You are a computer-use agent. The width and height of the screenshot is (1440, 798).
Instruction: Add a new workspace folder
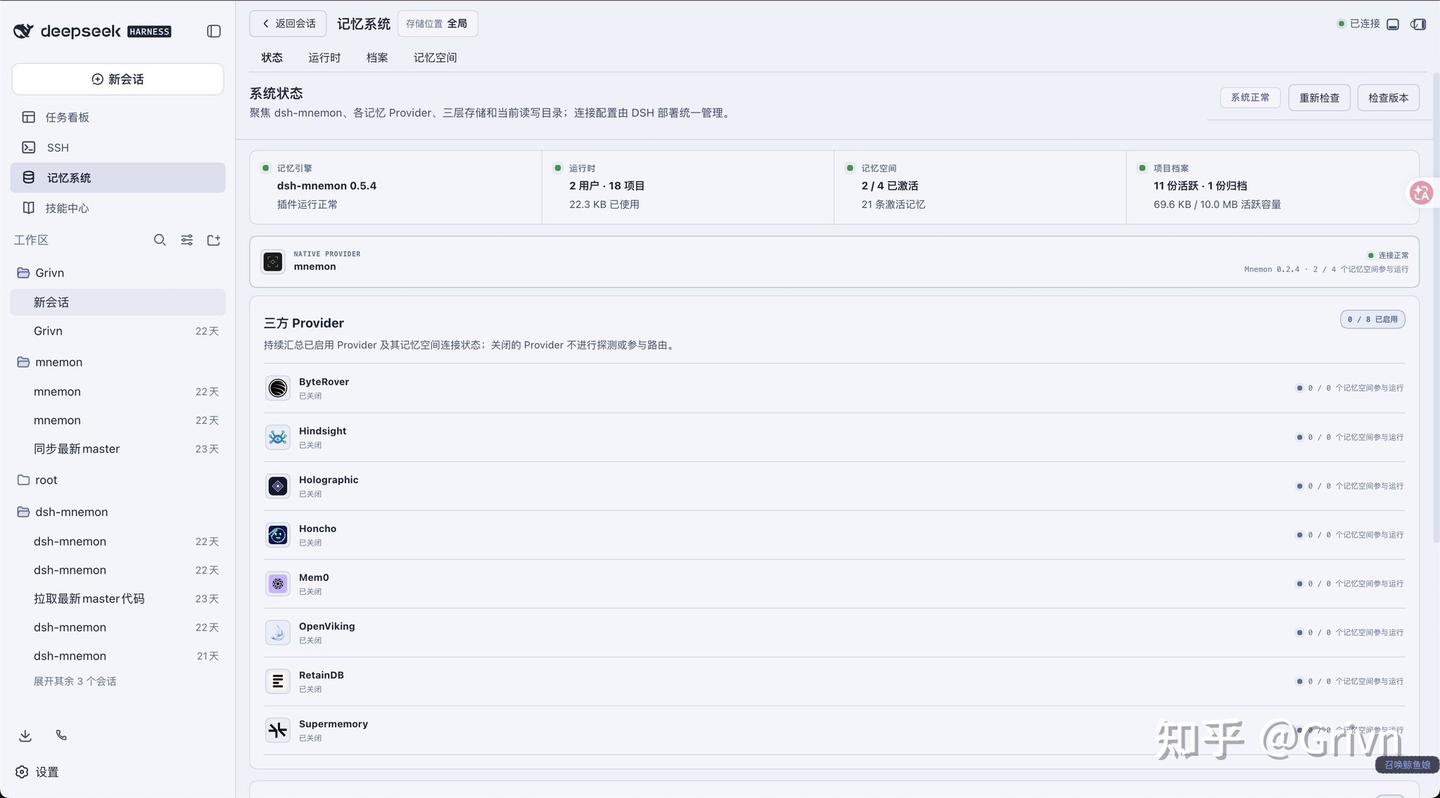coord(213,240)
